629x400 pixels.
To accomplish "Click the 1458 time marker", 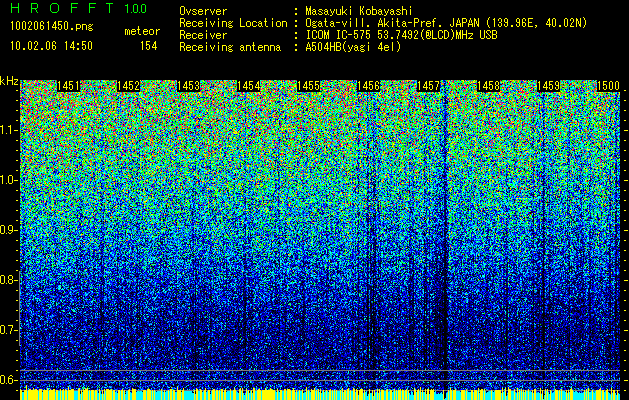I will point(489,86).
